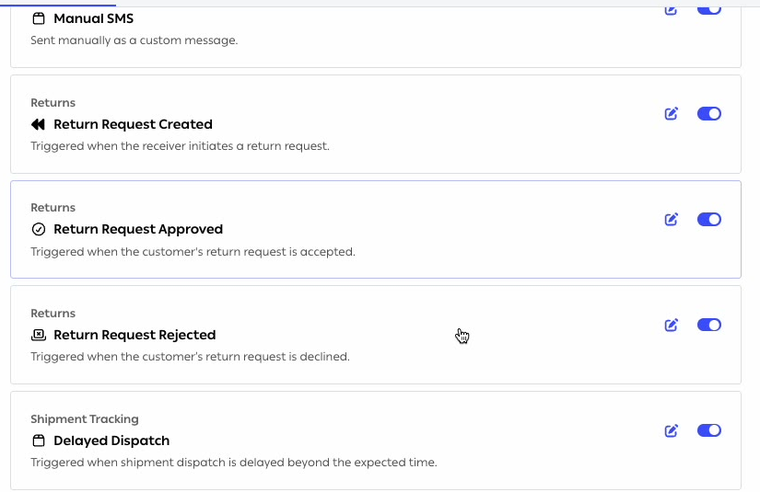Click the Manual SMS box icon
The height and width of the screenshot is (492, 760).
click(38, 18)
